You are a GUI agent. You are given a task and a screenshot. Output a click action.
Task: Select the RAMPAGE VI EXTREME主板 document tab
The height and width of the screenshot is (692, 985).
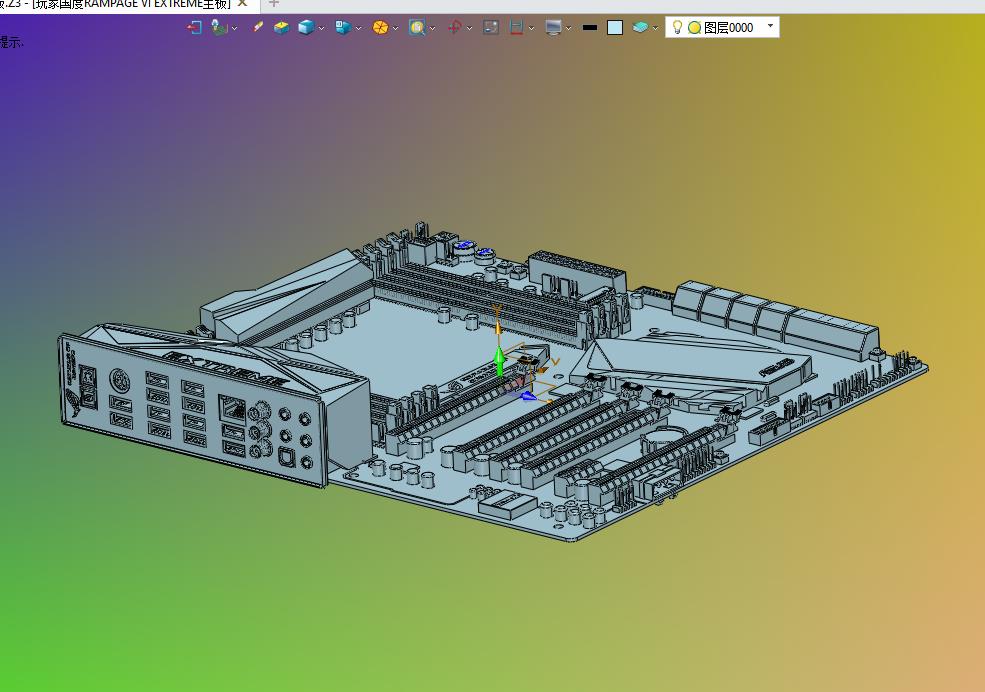tap(131, 4)
